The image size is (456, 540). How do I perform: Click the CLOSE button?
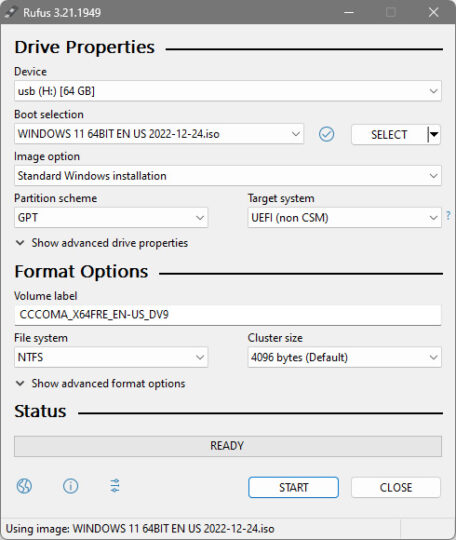[x=396, y=487]
